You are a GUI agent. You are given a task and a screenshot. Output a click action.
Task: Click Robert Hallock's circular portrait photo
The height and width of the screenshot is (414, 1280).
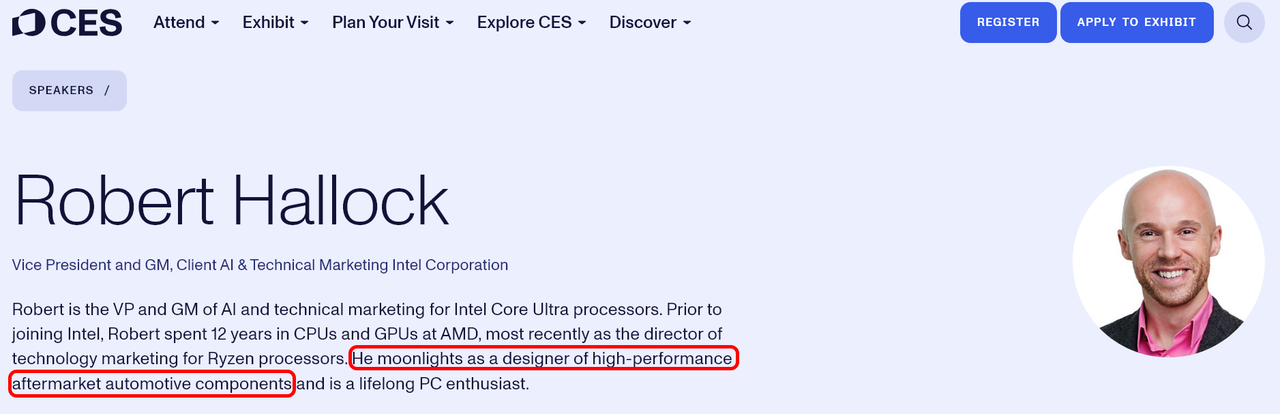tap(1168, 262)
